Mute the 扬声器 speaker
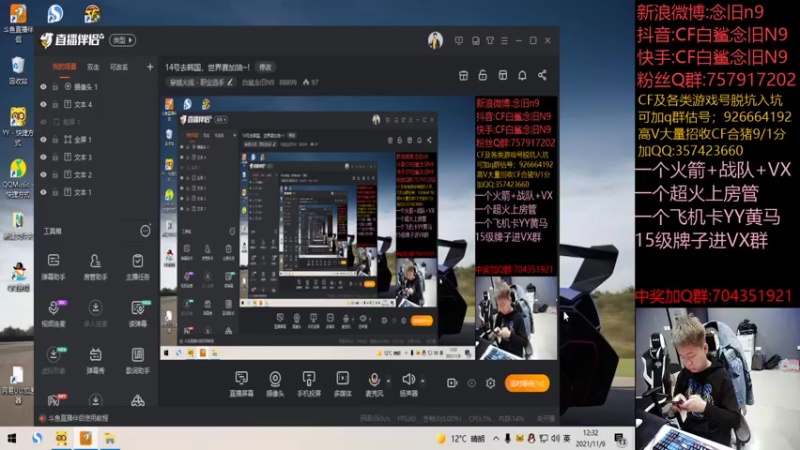The width and height of the screenshot is (800, 450). [x=408, y=384]
